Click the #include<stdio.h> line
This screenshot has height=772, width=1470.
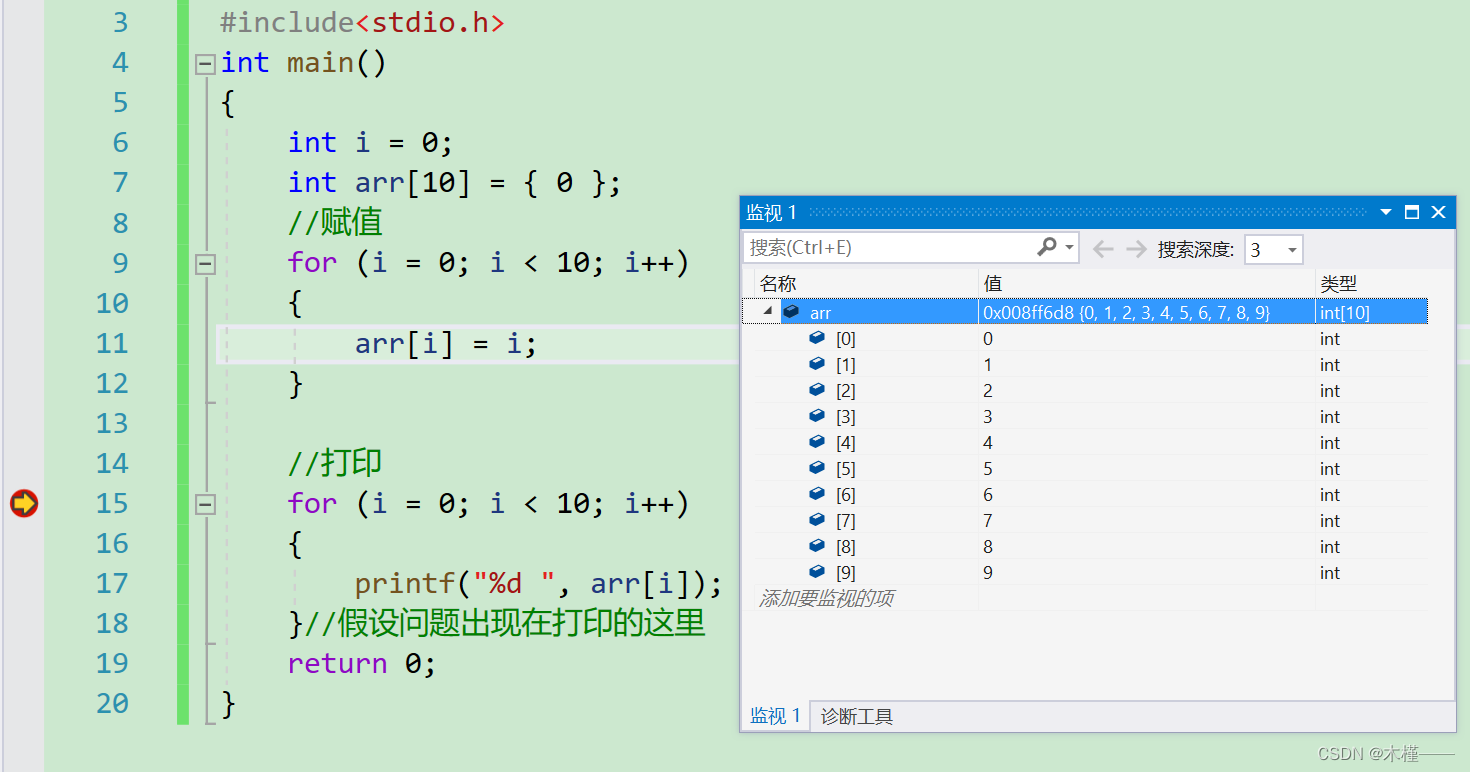[x=362, y=23]
